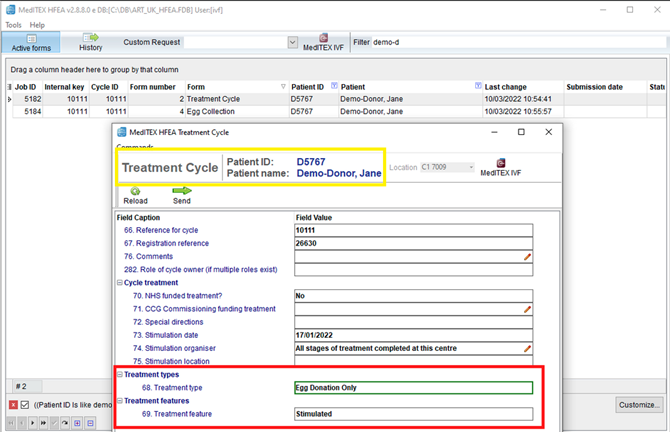Click the Customize button

tap(639, 405)
